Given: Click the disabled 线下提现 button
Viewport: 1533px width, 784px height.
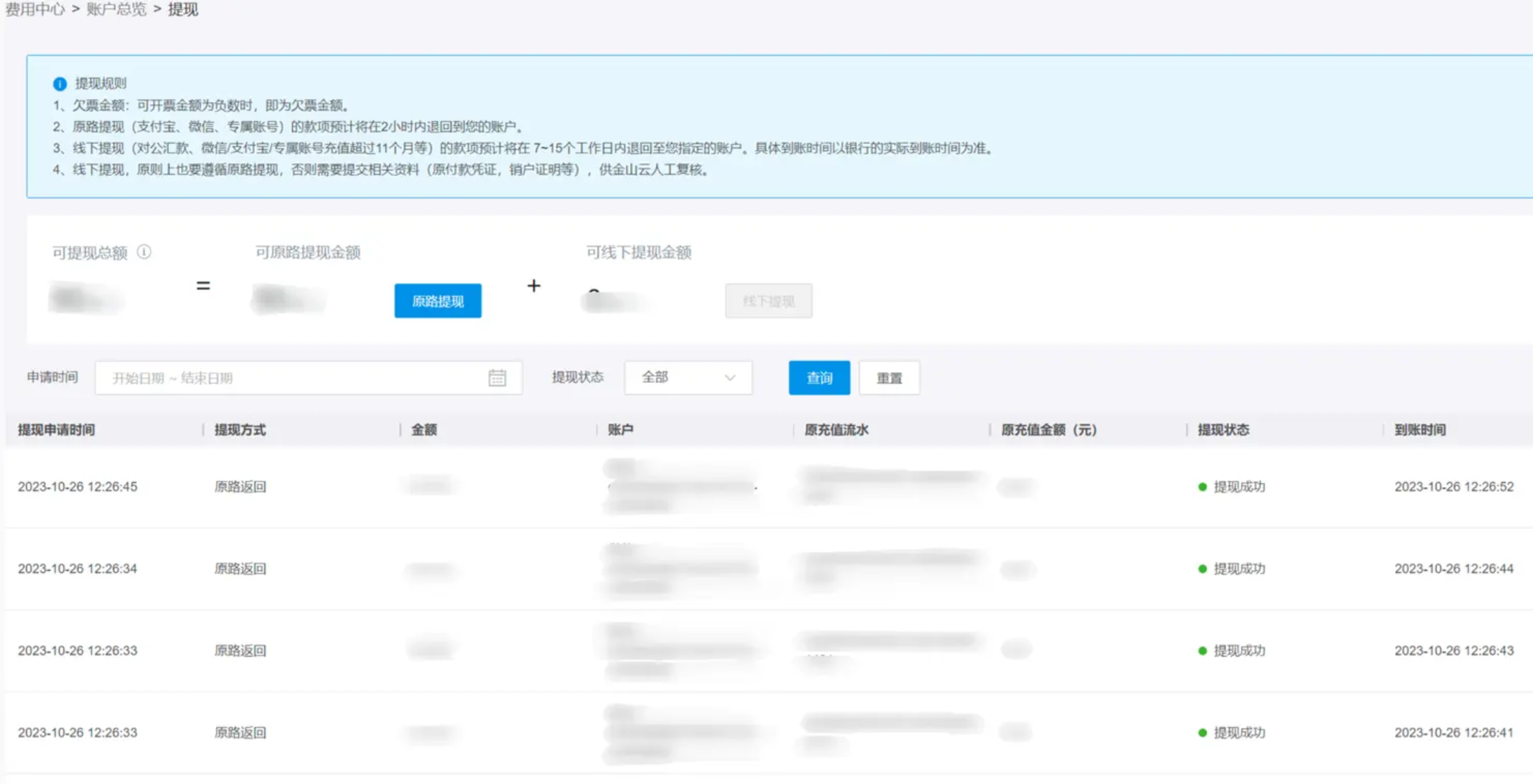Looking at the screenshot, I should (768, 301).
